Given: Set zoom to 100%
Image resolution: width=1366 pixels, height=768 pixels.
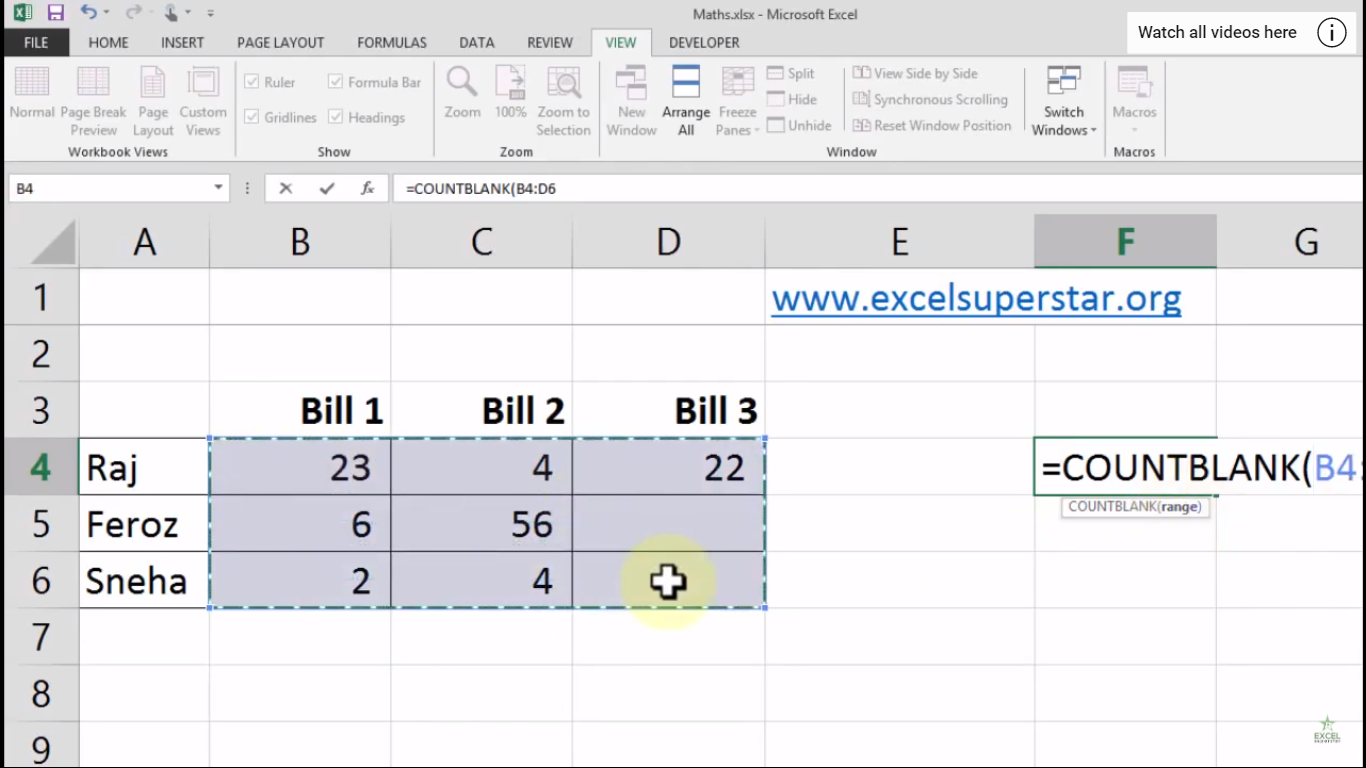Looking at the screenshot, I should [x=510, y=93].
